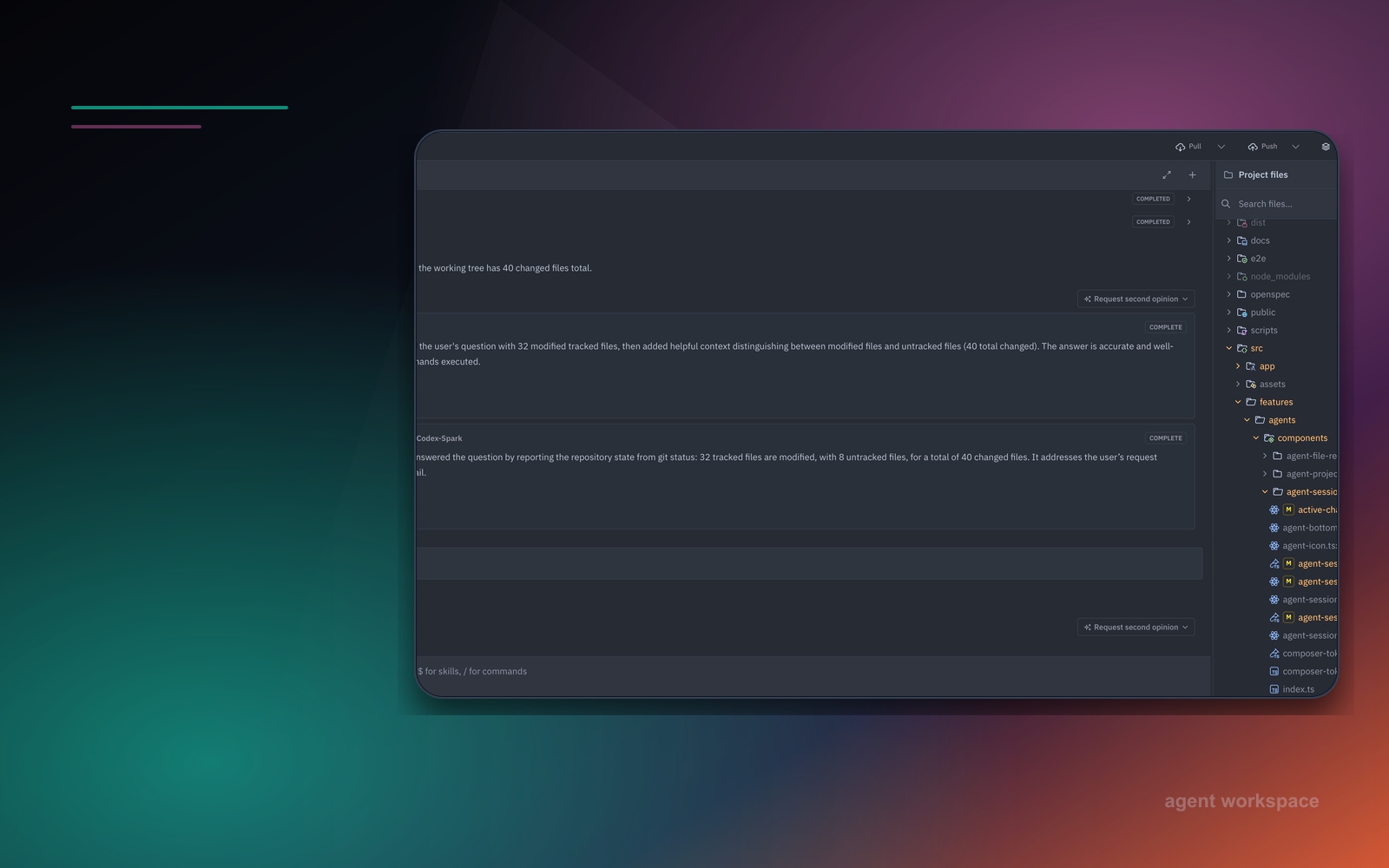The image size is (1389, 868).
Task: Expand the agent-file-re folder
Action: coord(1265,456)
